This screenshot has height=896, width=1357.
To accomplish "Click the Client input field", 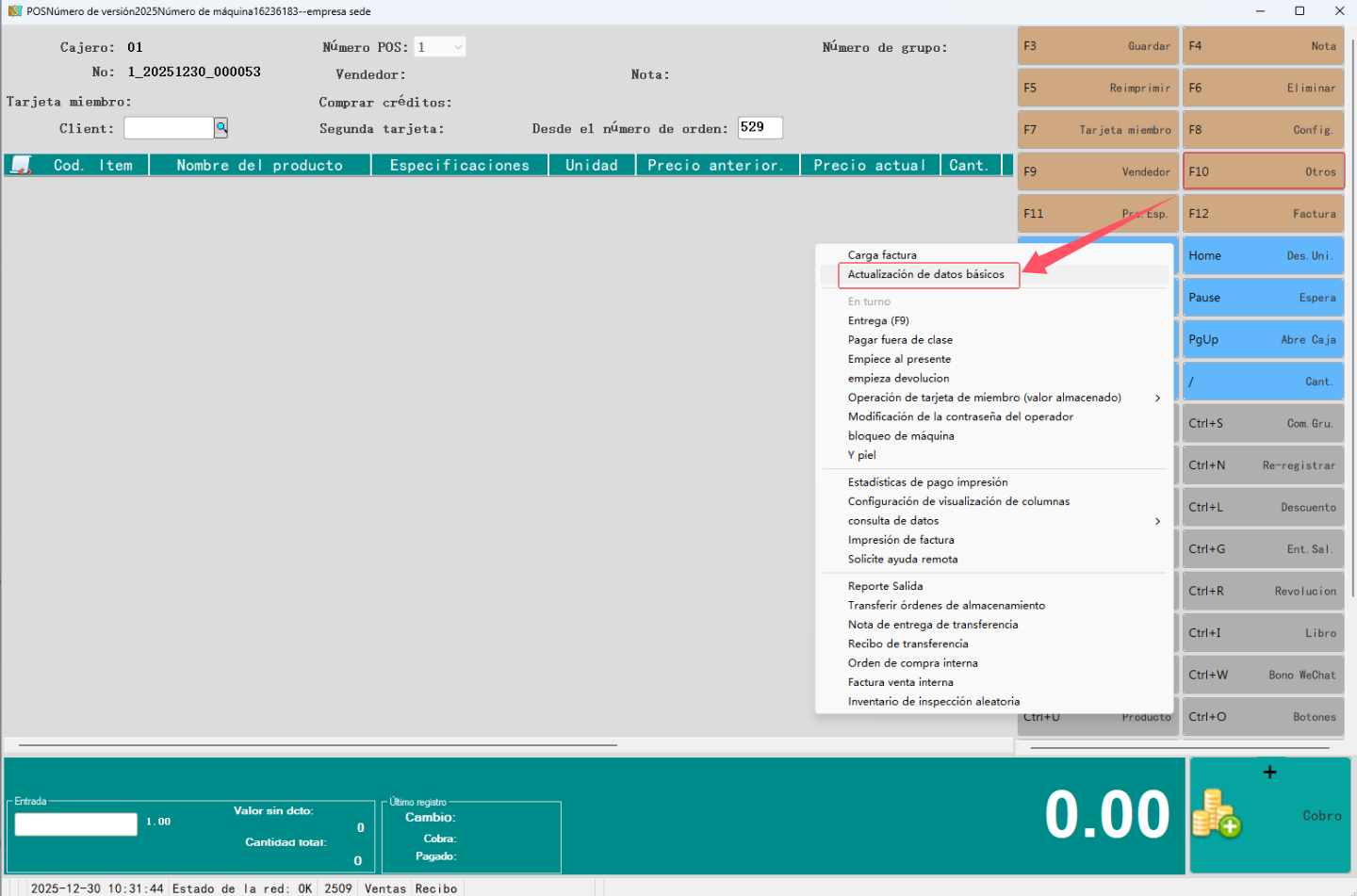I will point(169,128).
